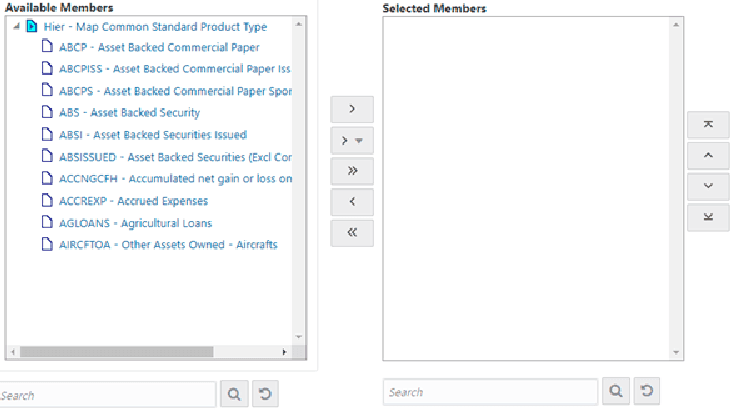Select AGLOANS - Agricultural Loans
The width and height of the screenshot is (737, 416).
(x=135, y=223)
